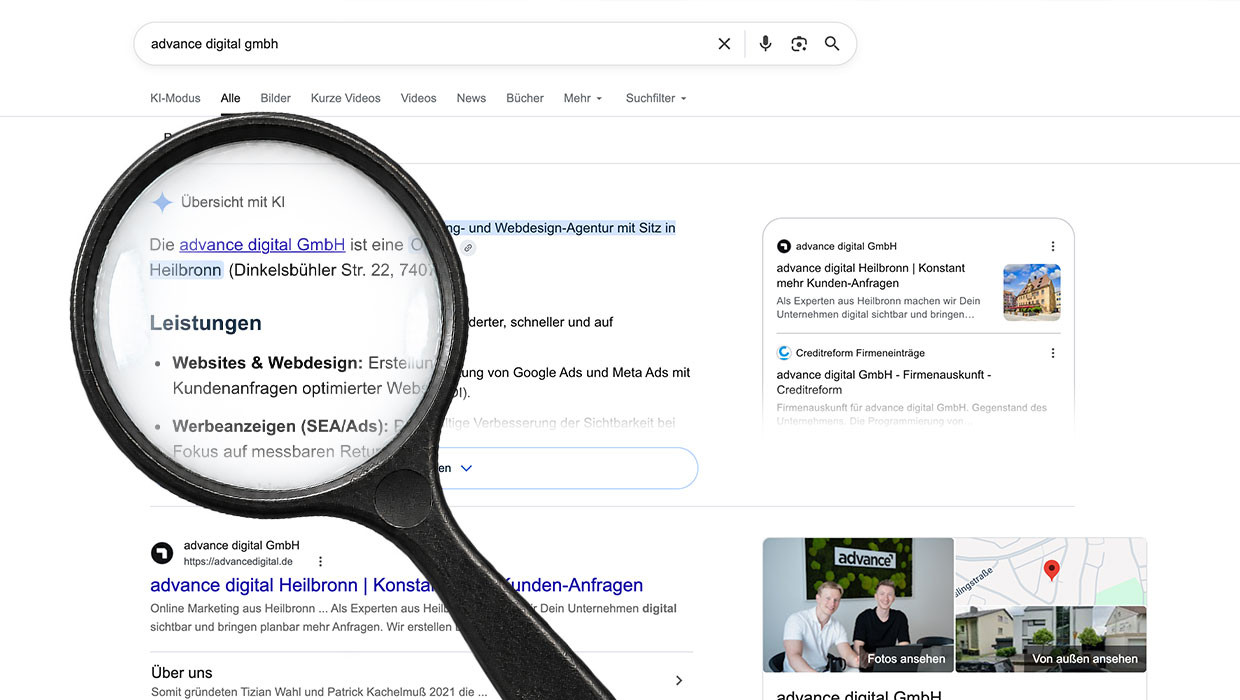Open the Kurze Videos tab
The image size is (1240, 700).
pyautogui.click(x=346, y=98)
